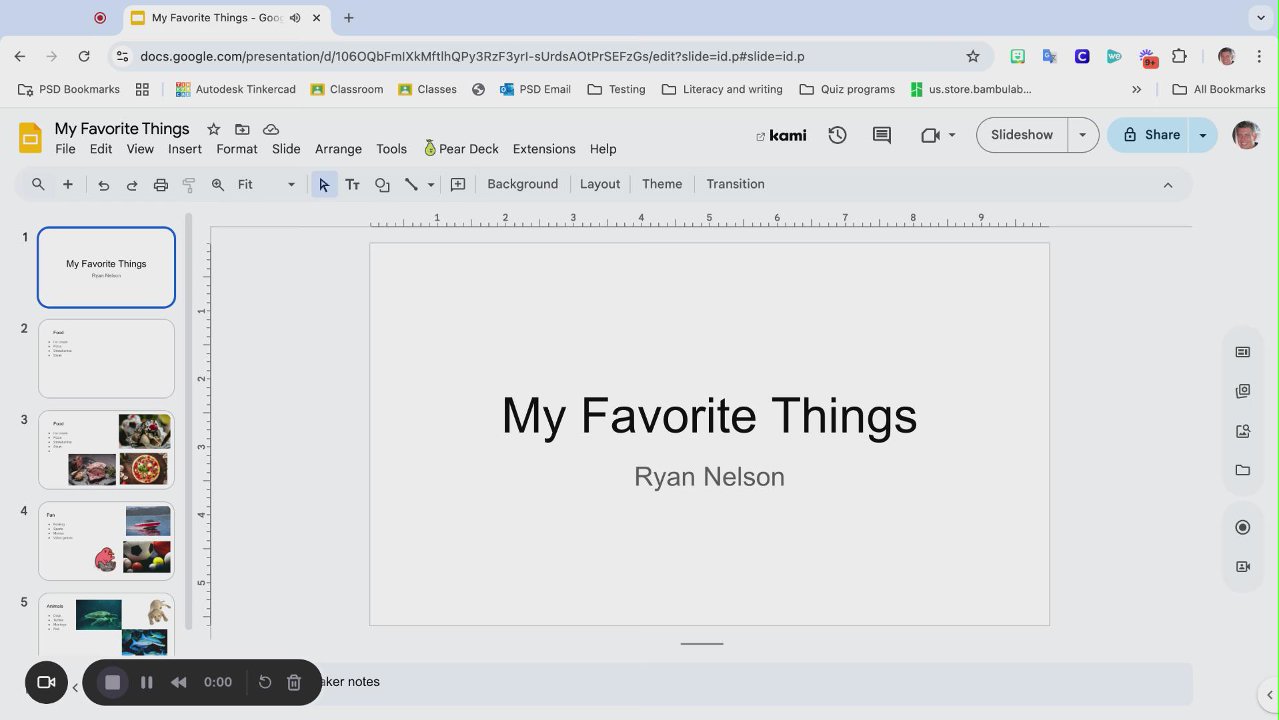Click the Slideshow button
Screen dimensions: 1279x720
point(1022,135)
